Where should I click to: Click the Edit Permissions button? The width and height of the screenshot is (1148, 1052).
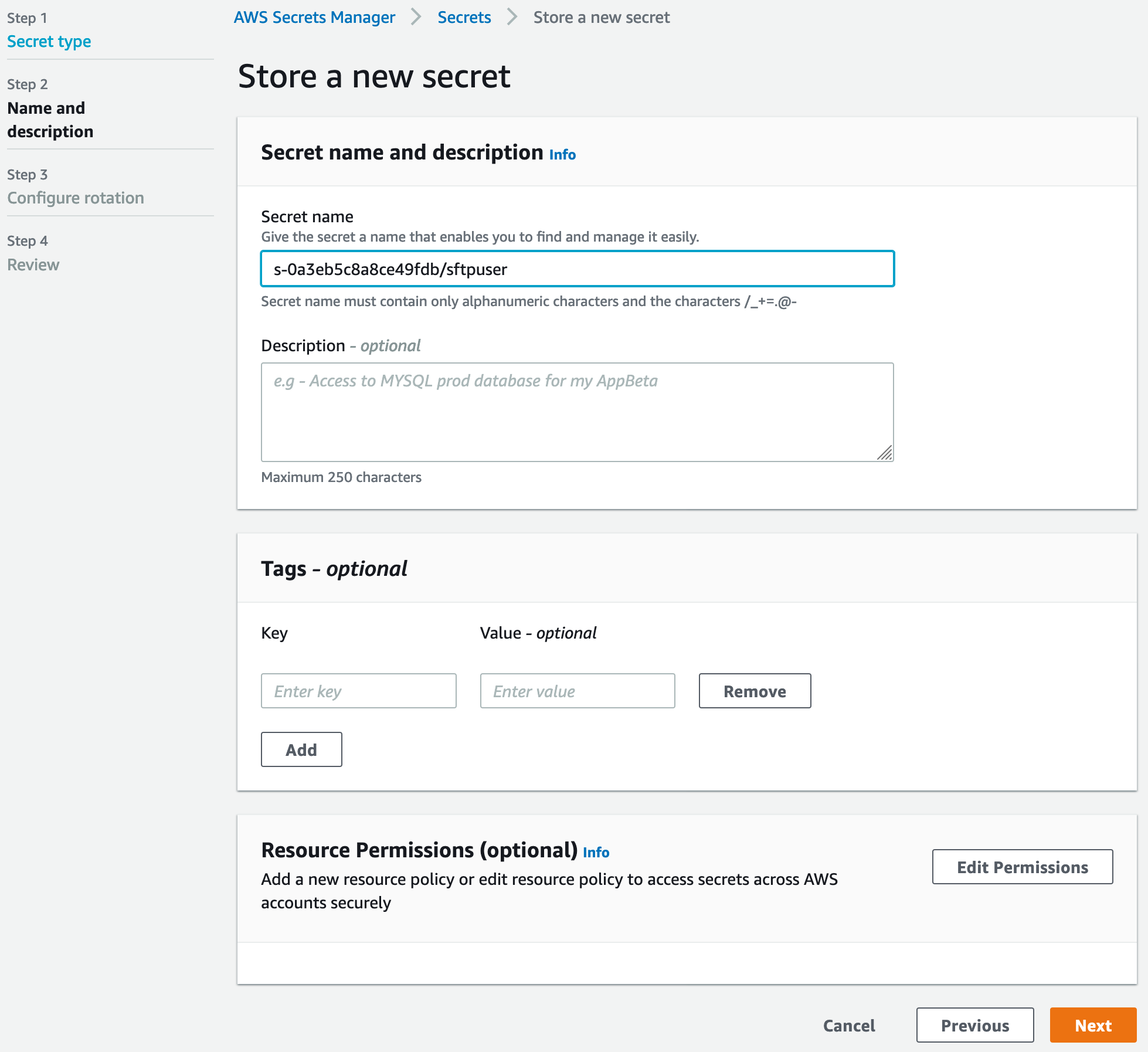(x=1021, y=866)
